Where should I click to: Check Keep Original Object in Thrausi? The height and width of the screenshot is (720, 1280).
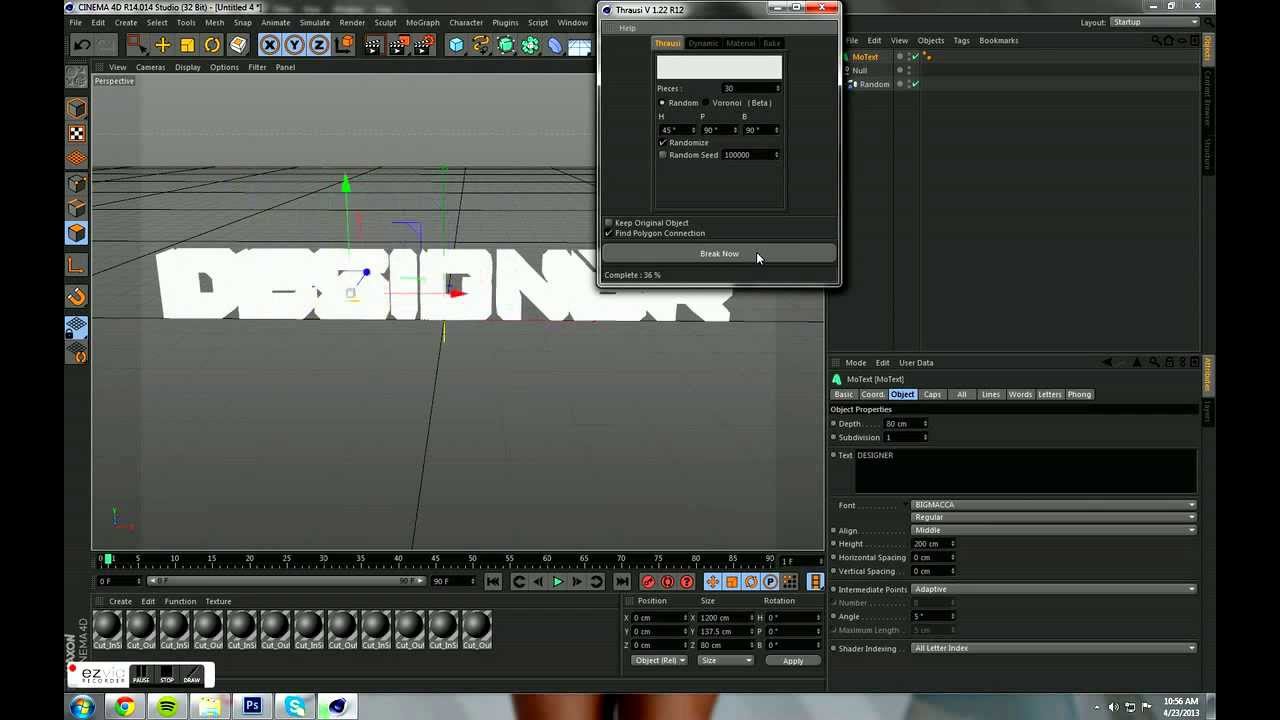(609, 223)
